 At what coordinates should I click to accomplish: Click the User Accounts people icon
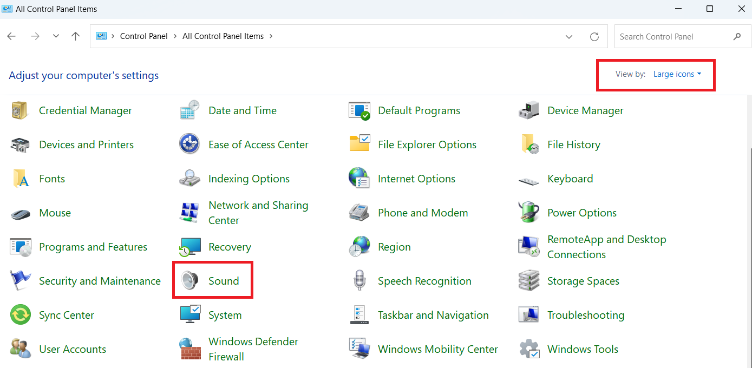[x=20, y=349]
